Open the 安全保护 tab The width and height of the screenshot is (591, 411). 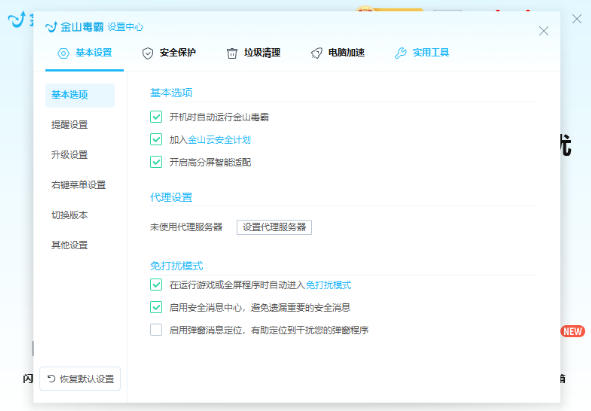point(169,53)
